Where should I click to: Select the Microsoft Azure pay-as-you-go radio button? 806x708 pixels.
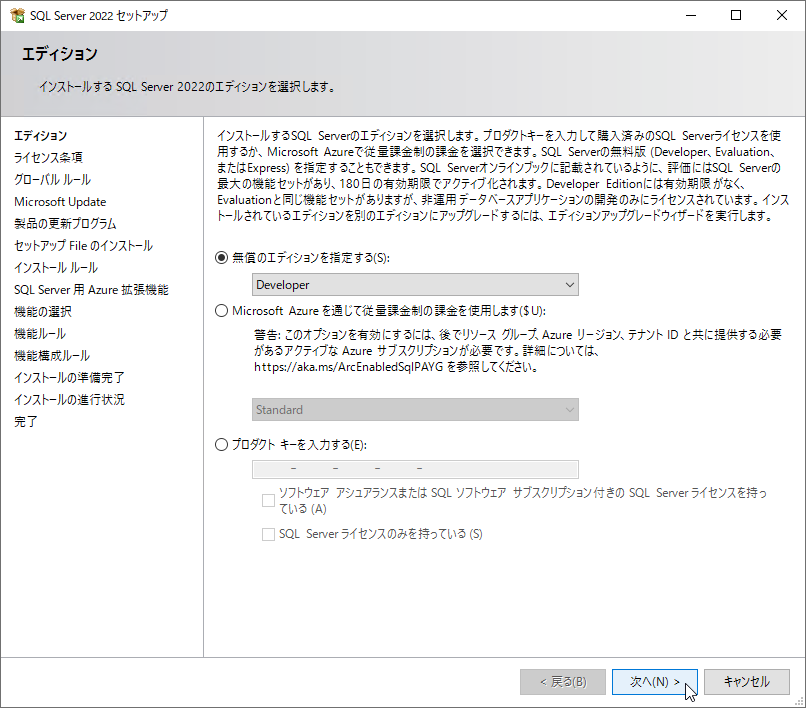click(x=222, y=311)
